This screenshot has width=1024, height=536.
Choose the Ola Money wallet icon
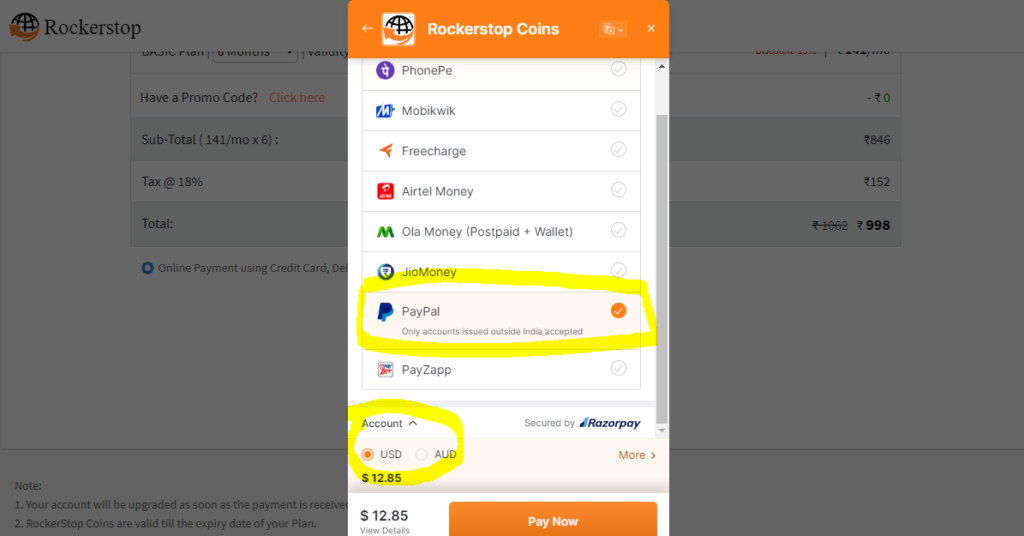click(x=385, y=232)
